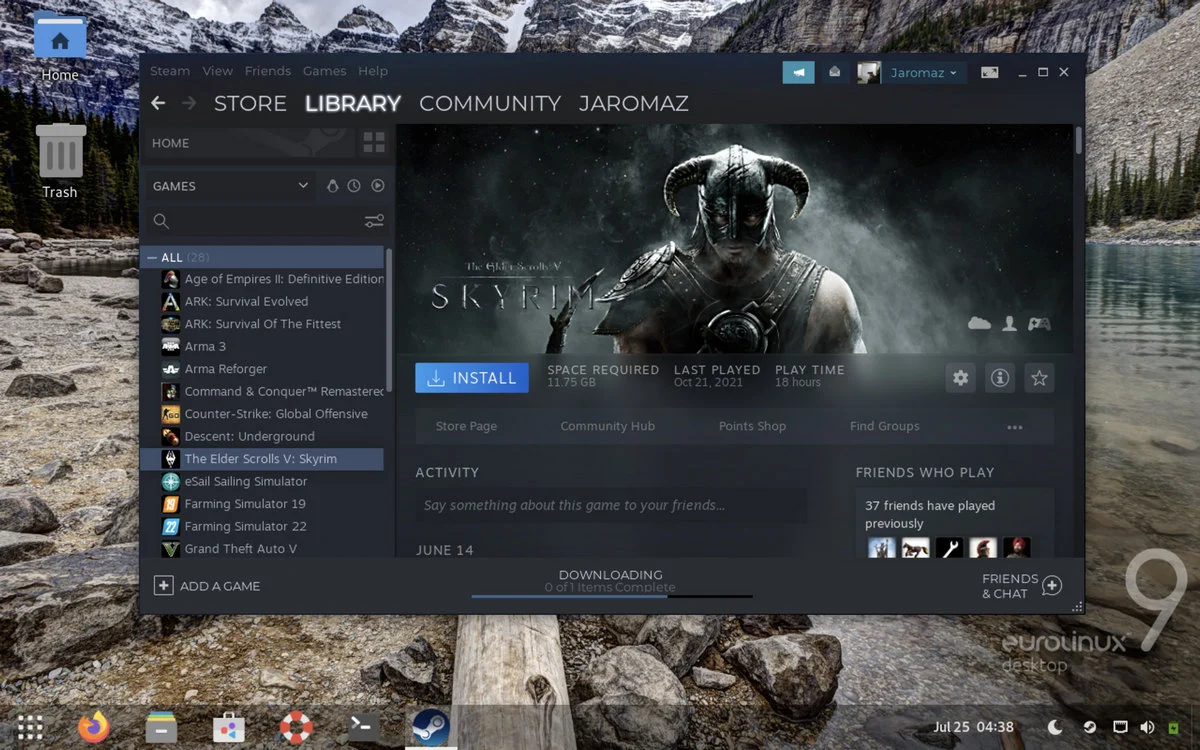The width and height of the screenshot is (1200, 750).
Task: Select Farming Simulator 22 in the library list
Action: 248,526
